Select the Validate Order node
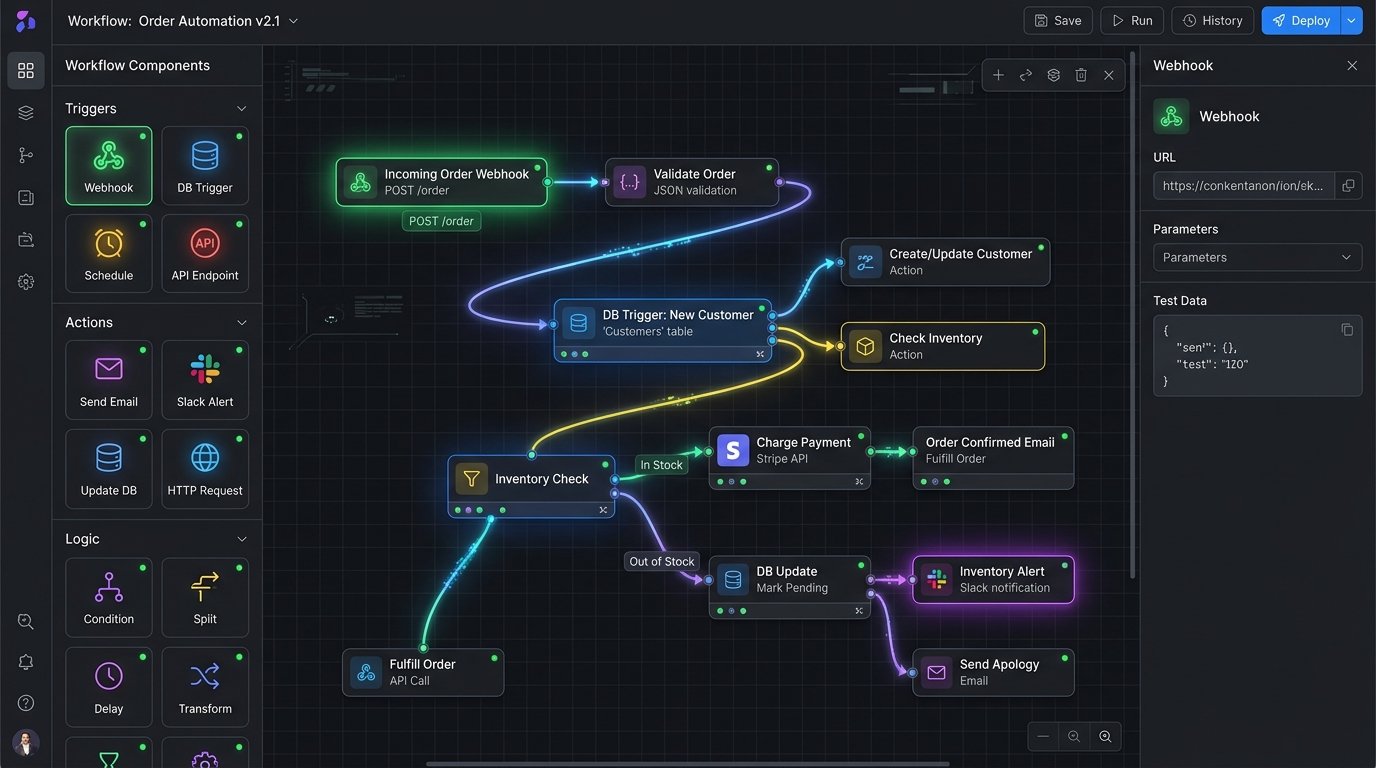 pyautogui.click(x=692, y=182)
